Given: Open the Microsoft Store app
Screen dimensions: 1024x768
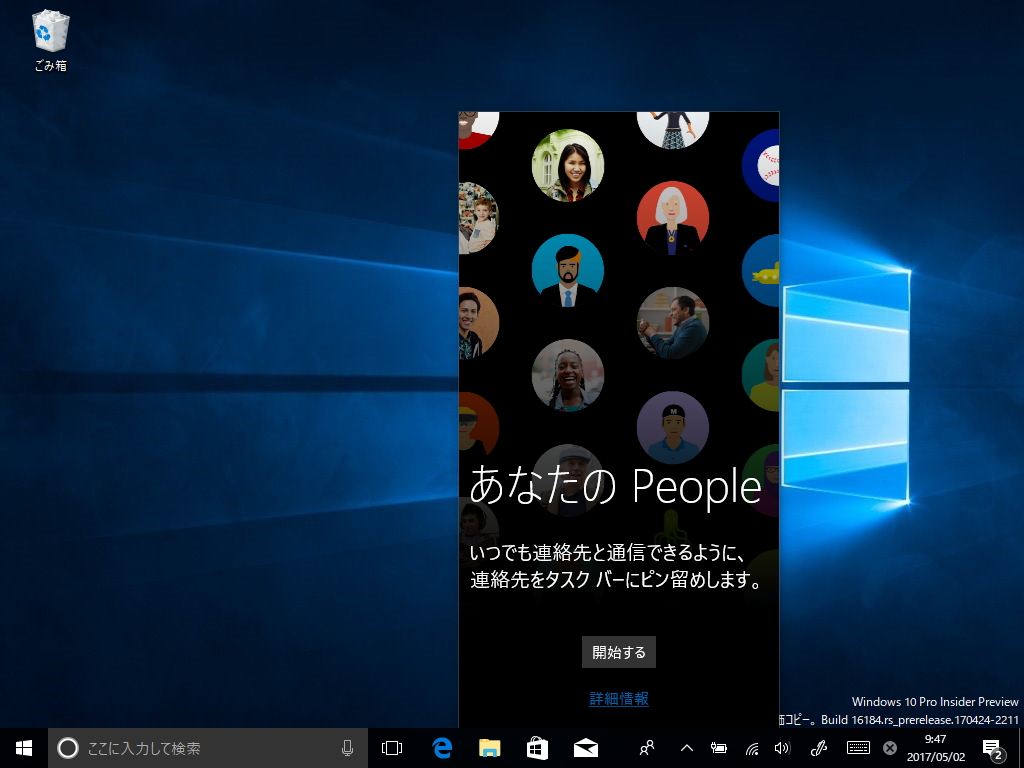Looking at the screenshot, I should click(x=536, y=747).
